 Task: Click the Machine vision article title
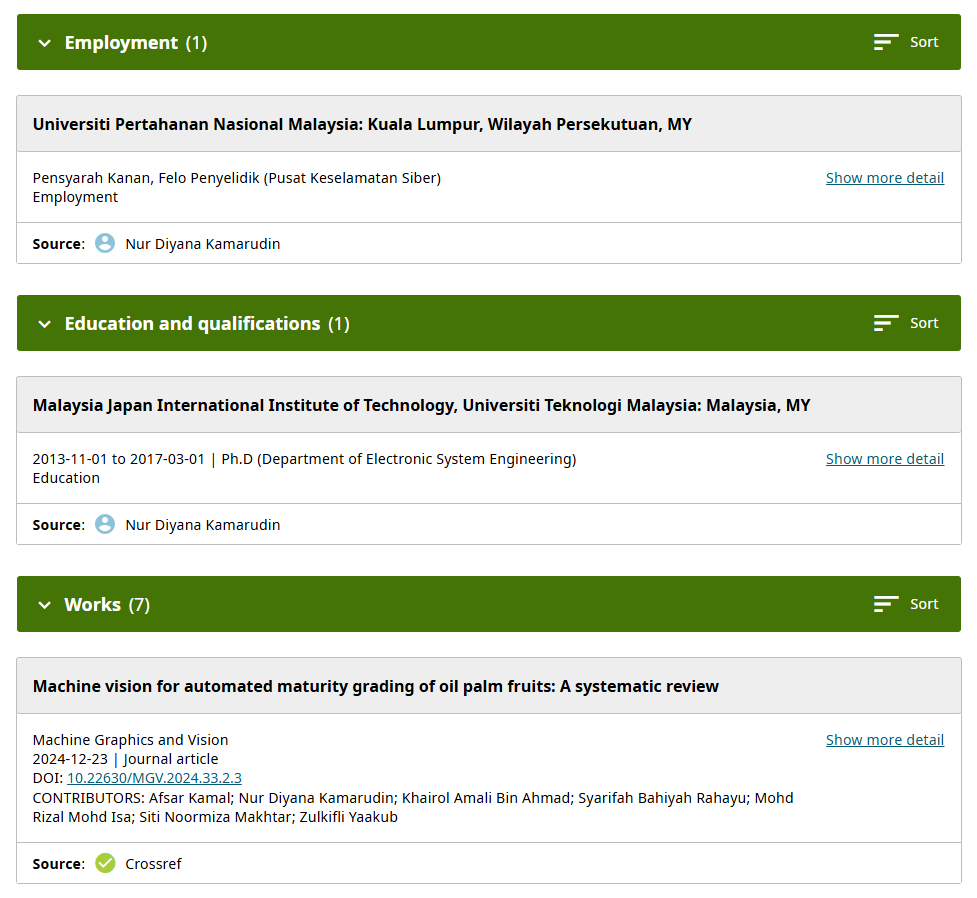(x=375, y=686)
